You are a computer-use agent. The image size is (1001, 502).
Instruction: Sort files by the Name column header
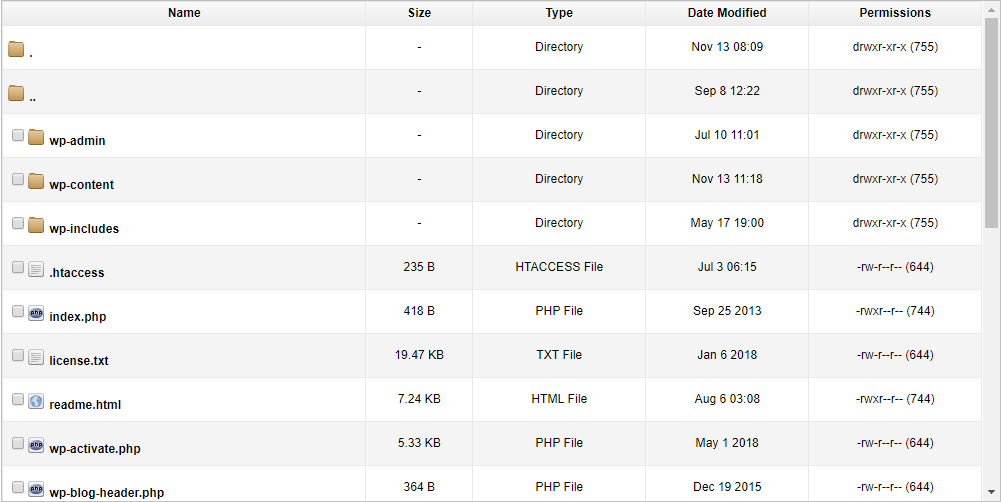point(184,13)
